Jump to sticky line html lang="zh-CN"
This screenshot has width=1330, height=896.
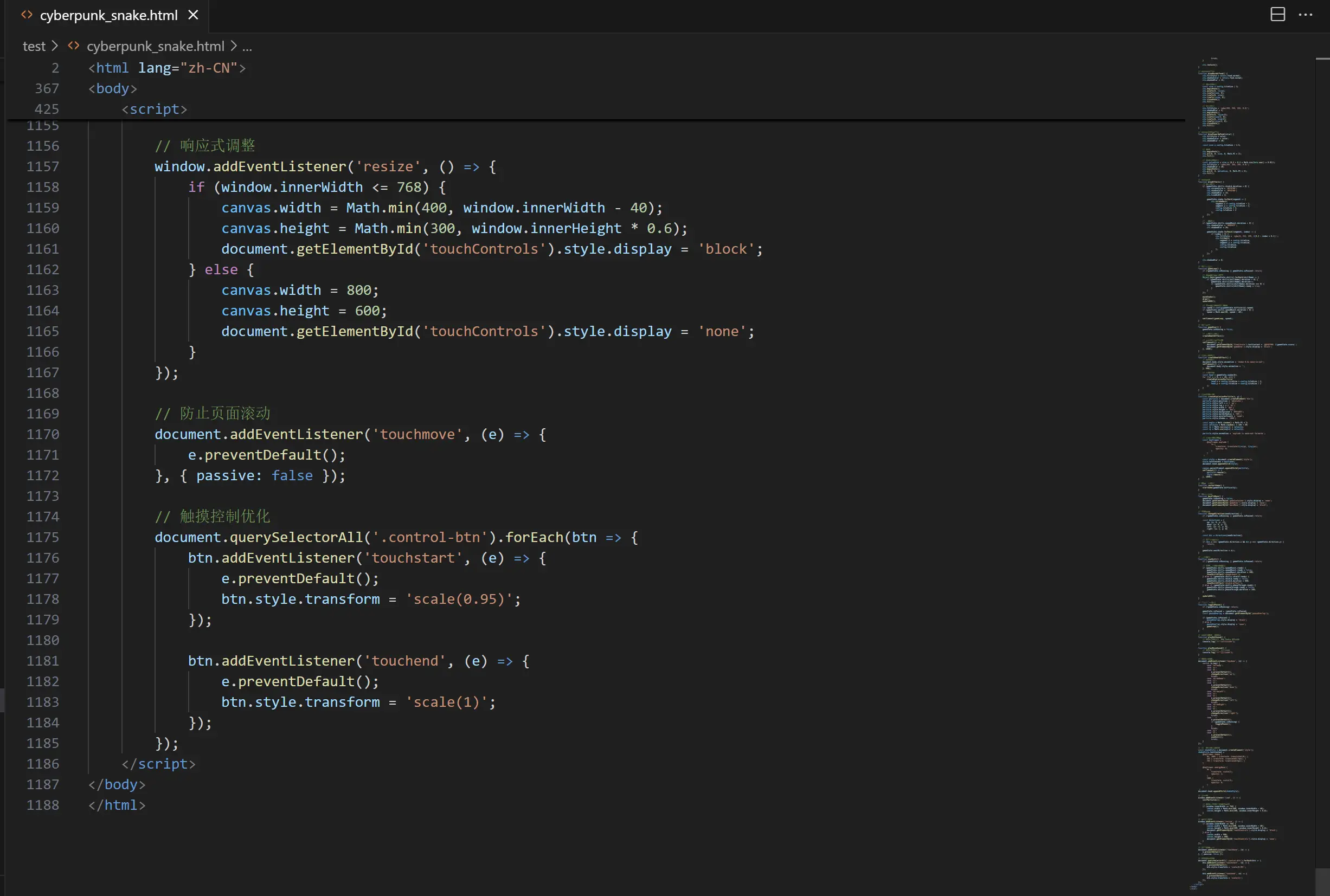coord(167,68)
